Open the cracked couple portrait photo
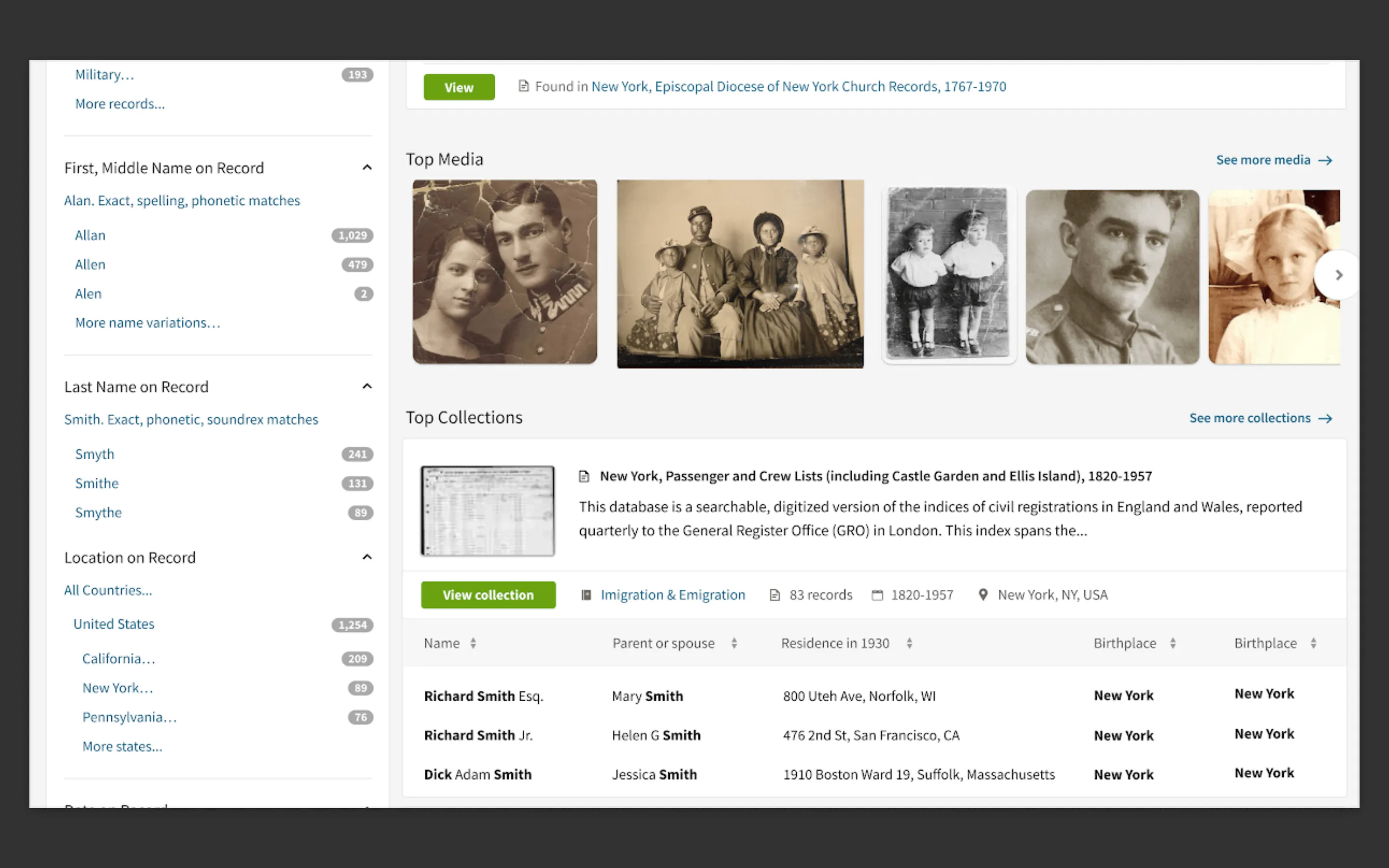The height and width of the screenshot is (868, 1389). tap(504, 271)
